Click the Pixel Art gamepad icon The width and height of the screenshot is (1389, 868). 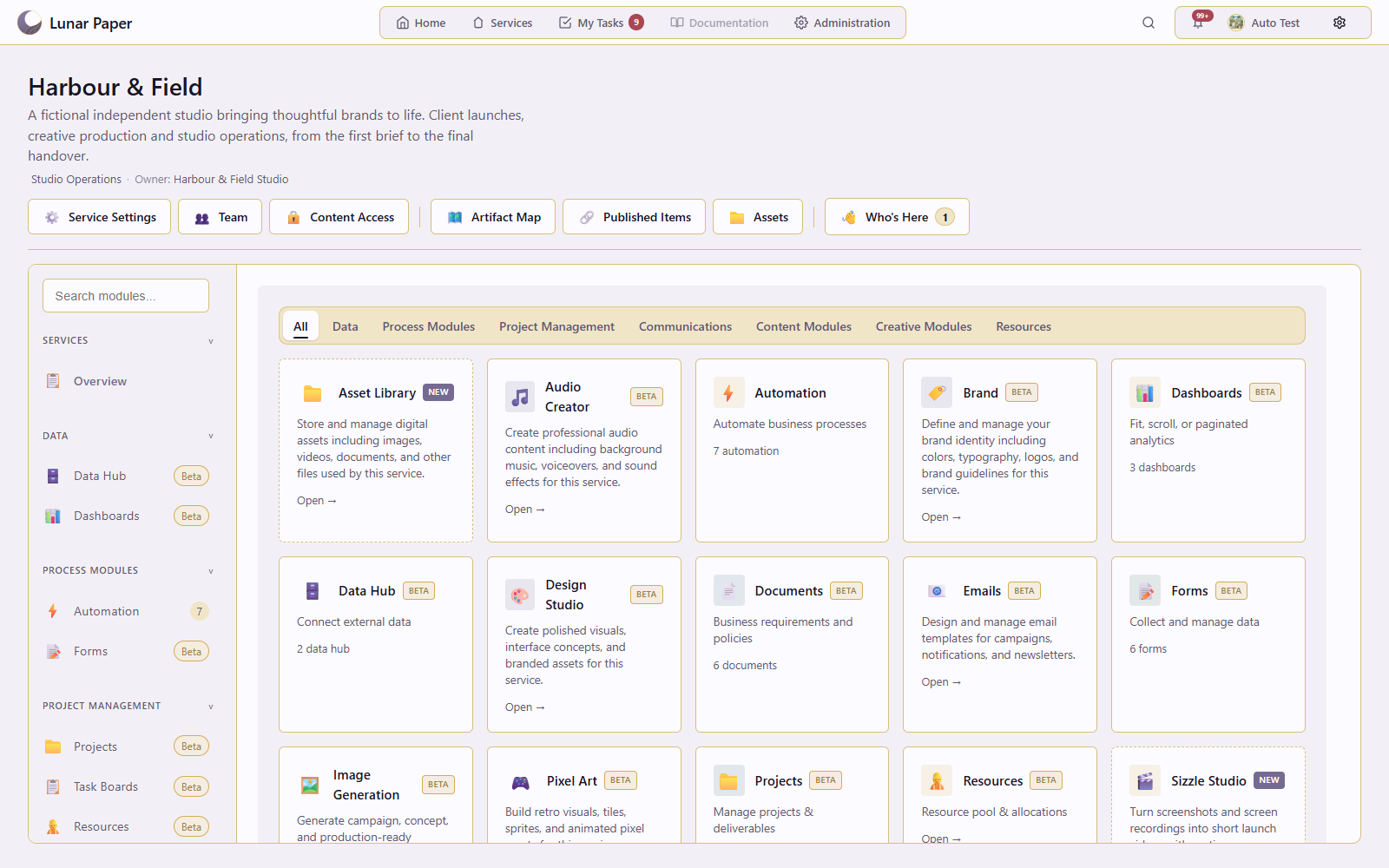tap(520, 781)
